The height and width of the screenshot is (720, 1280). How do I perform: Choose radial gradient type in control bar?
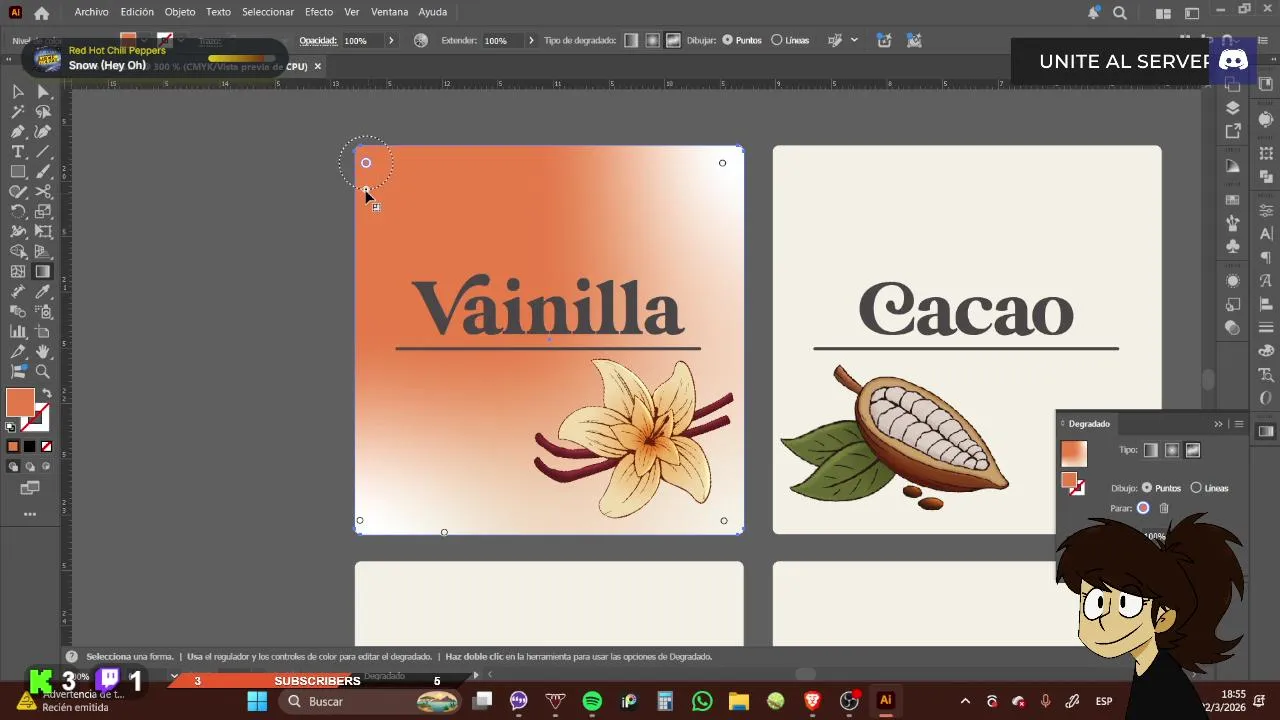coord(652,40)
